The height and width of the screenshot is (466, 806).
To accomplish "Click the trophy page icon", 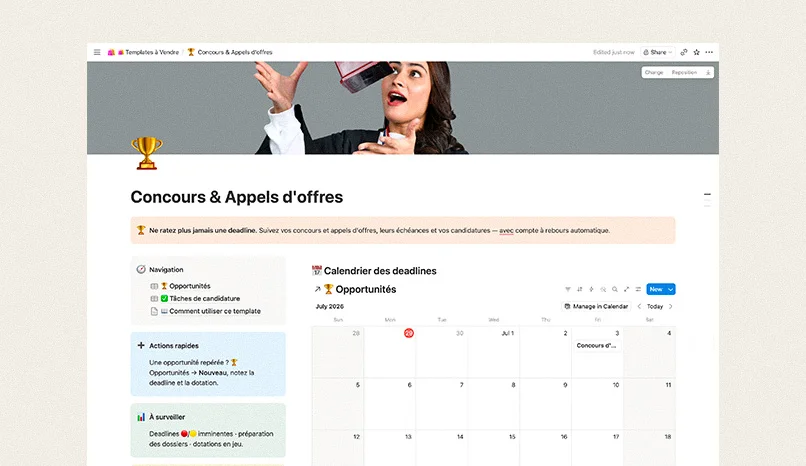I will [147, 153].
